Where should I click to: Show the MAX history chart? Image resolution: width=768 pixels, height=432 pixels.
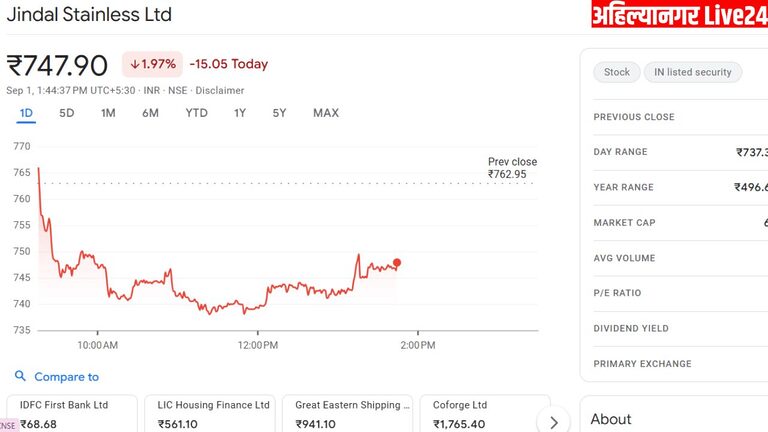(x=326, y=113)
